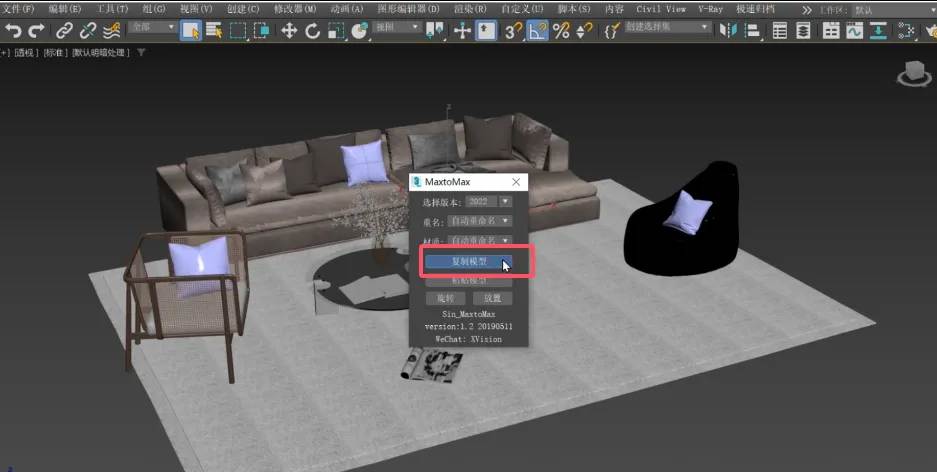Select the Move tool

click(x=289, y=30)
